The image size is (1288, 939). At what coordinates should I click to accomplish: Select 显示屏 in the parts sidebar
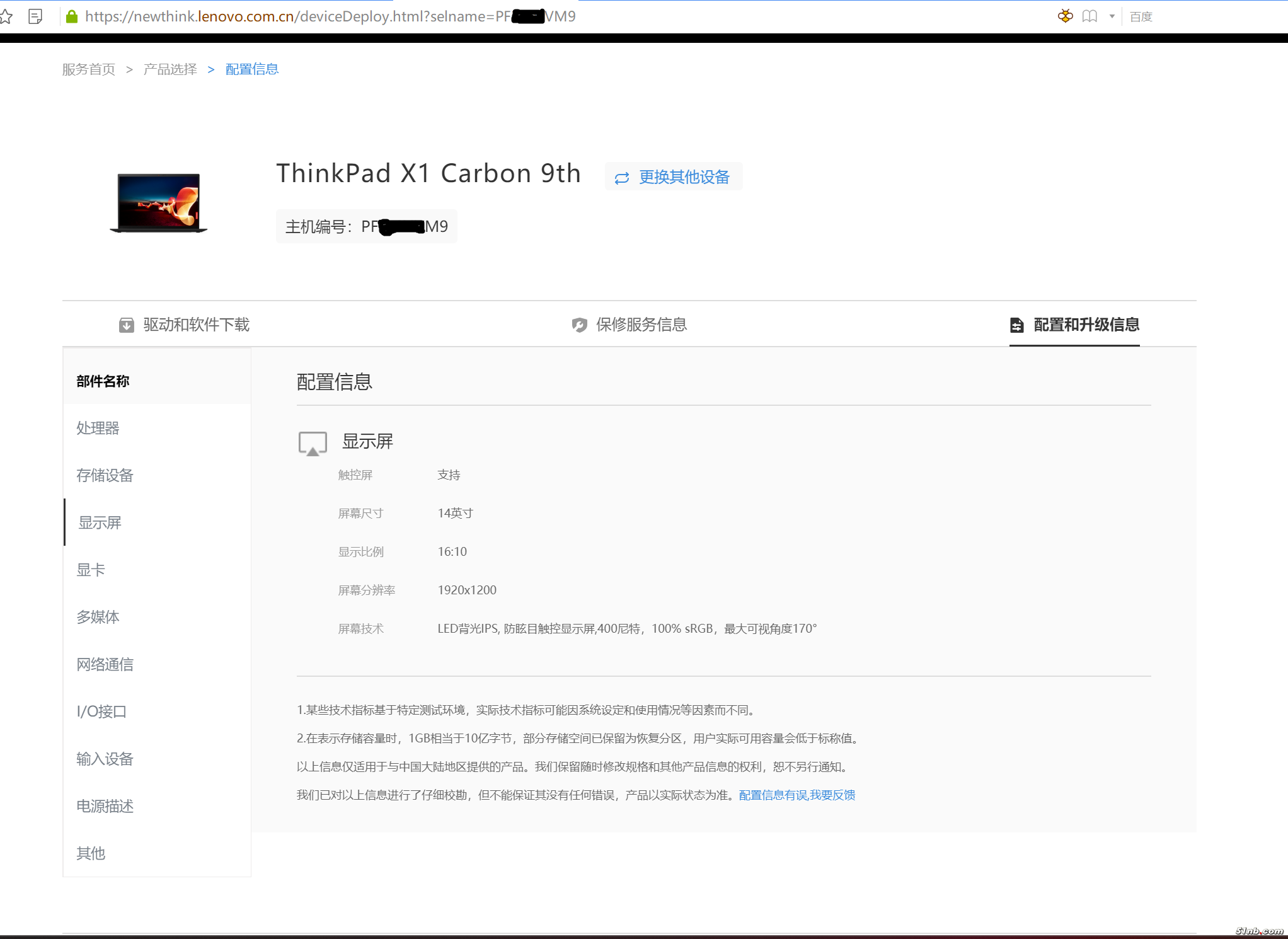coord(158,522)
